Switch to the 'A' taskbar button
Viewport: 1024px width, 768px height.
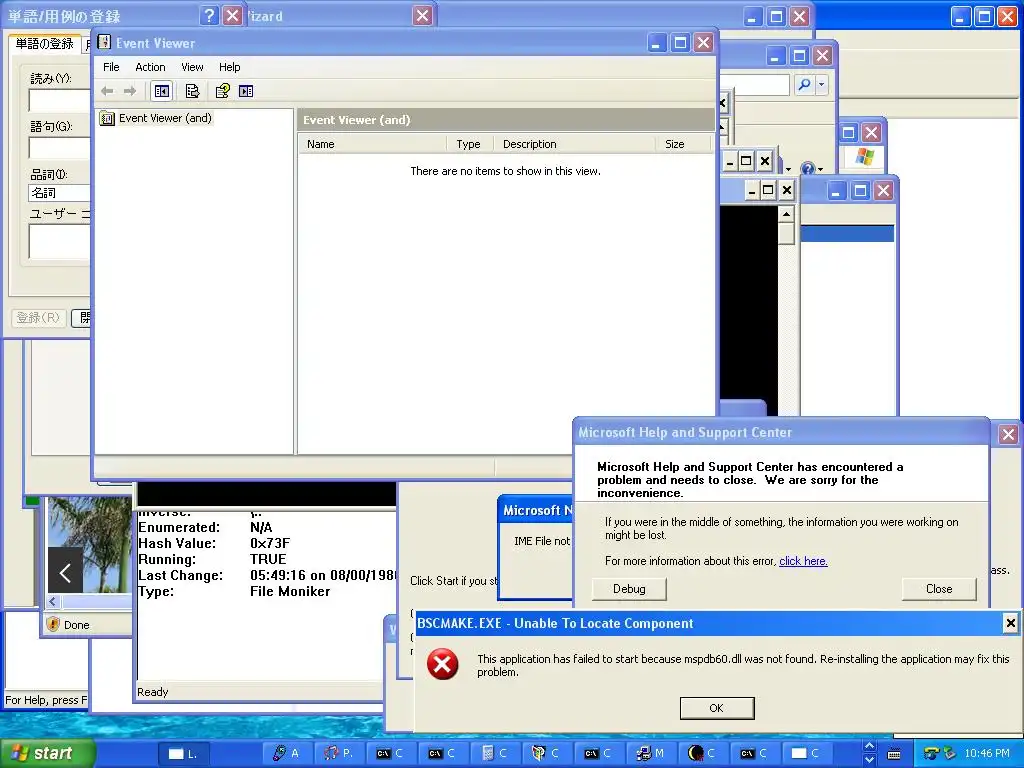click(x=287, y=753)
